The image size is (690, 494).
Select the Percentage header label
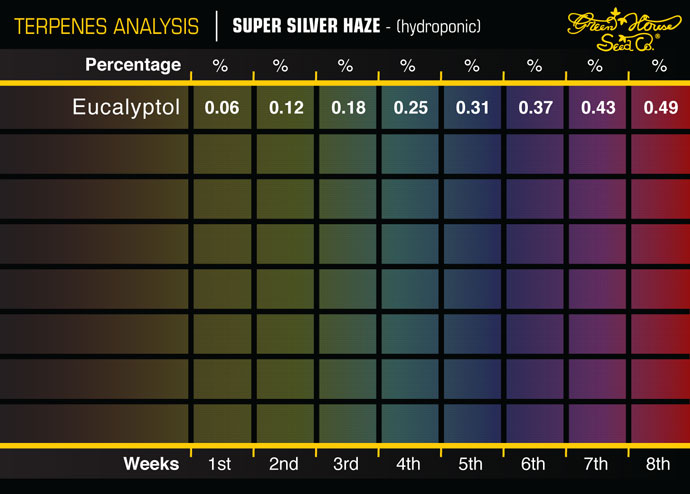(133, 65)
